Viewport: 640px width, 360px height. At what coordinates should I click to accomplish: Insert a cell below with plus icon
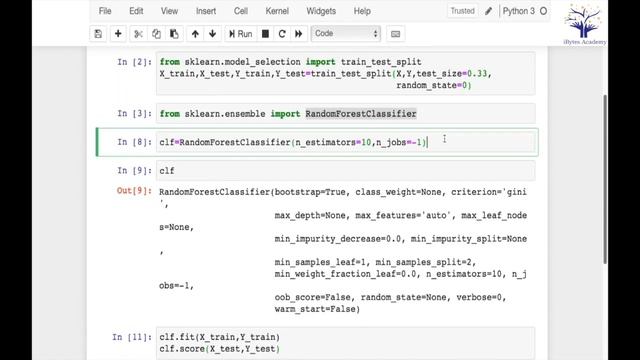tap(118, 34)
